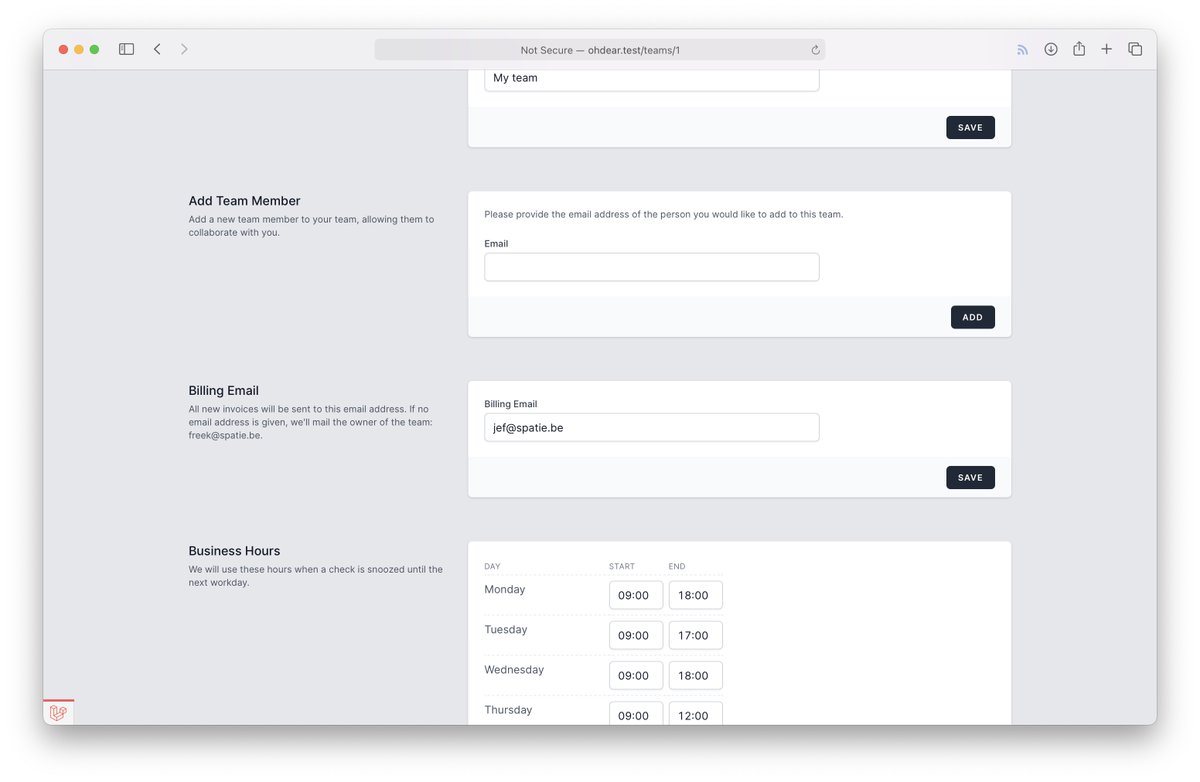
Task: Edit Tuesday start time 09:00
Action: (x=636, y=635)
